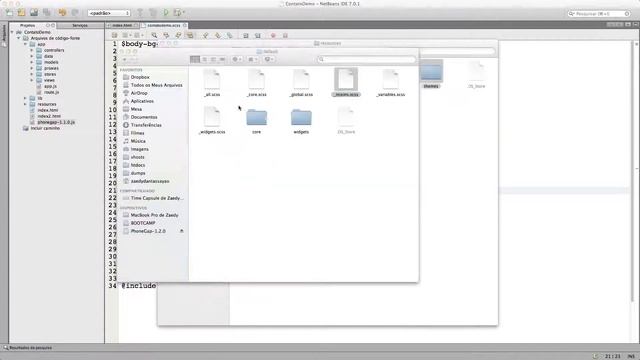Open Dropbox in Finder sidebar
Viewport: 640px width, 360px height.
pyautogui.click(x=140, y=77)
